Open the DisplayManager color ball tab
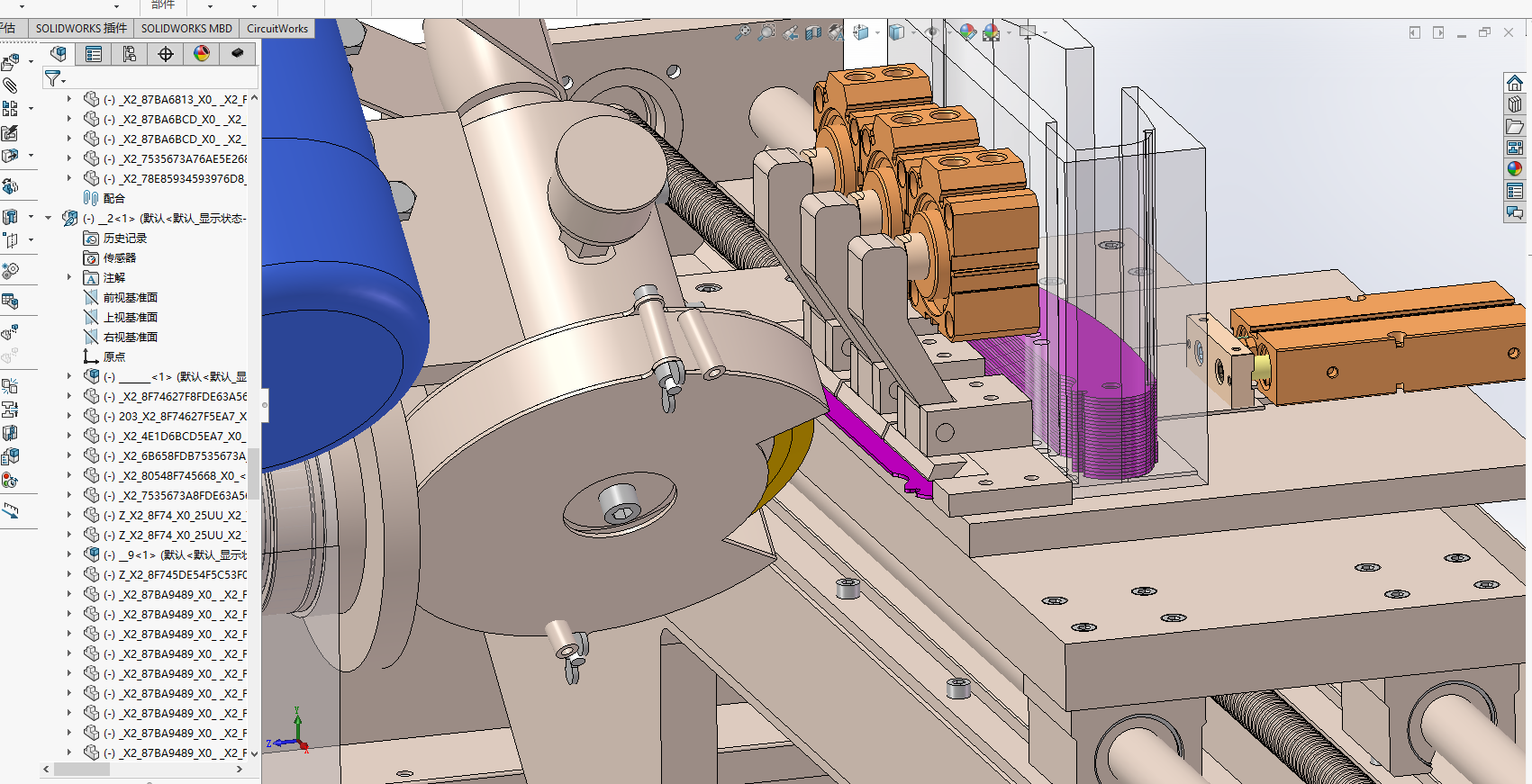The height and width of the screenshot is (784, 1532). click(202, 54)
